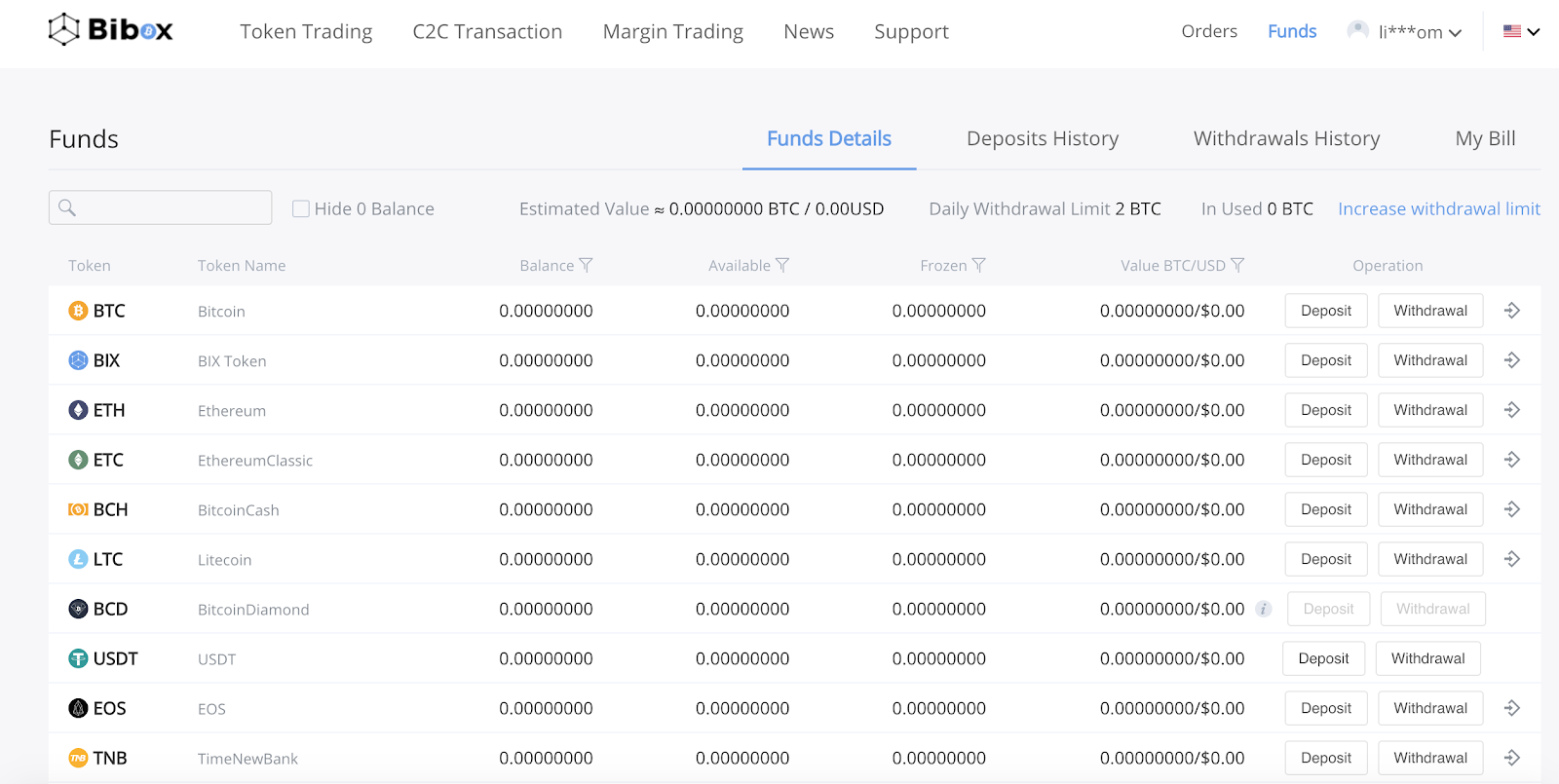Open the li***om account dropdown
Screen dimensions: 1559x784
click(1420, 32)
